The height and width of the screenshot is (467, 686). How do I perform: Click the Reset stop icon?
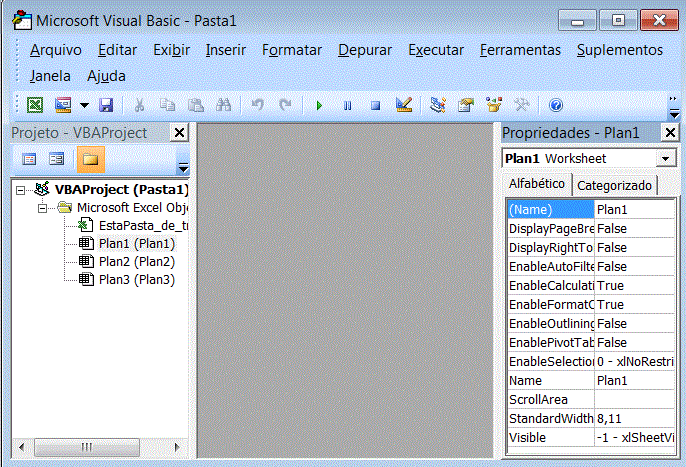click(375, 105)
